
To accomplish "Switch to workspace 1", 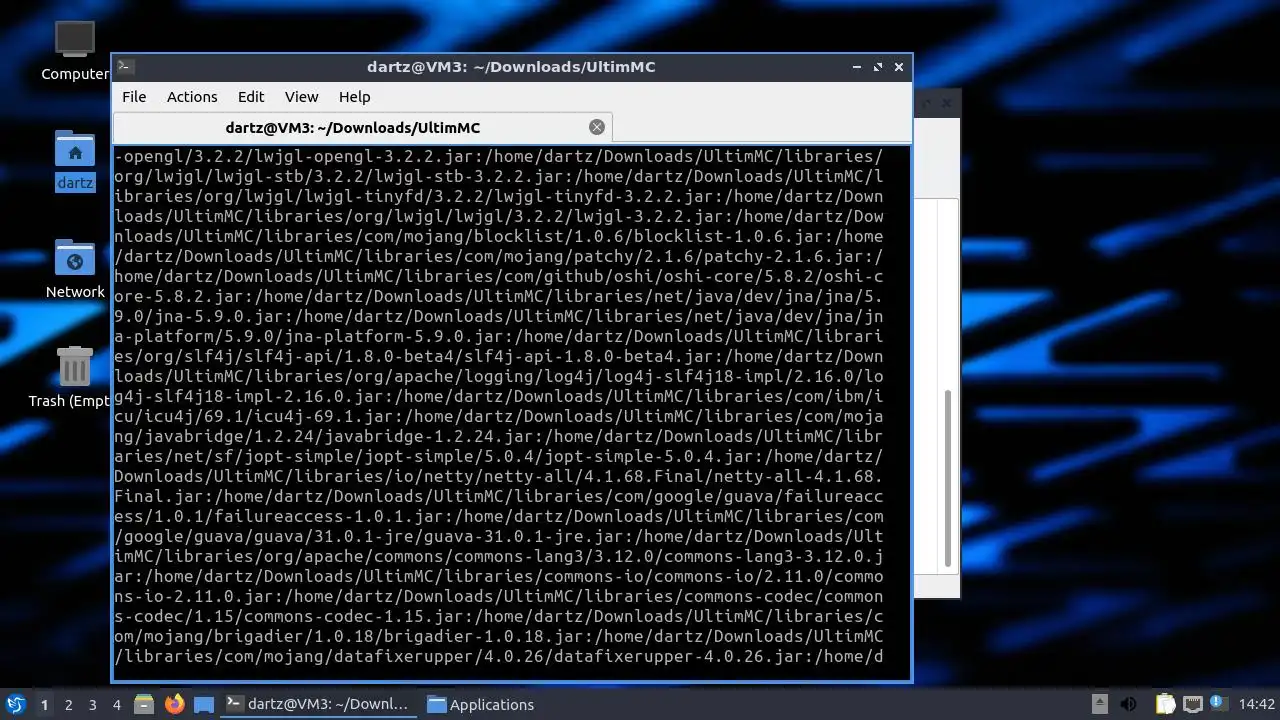I will pyautogui.click(x=44, y=705).
